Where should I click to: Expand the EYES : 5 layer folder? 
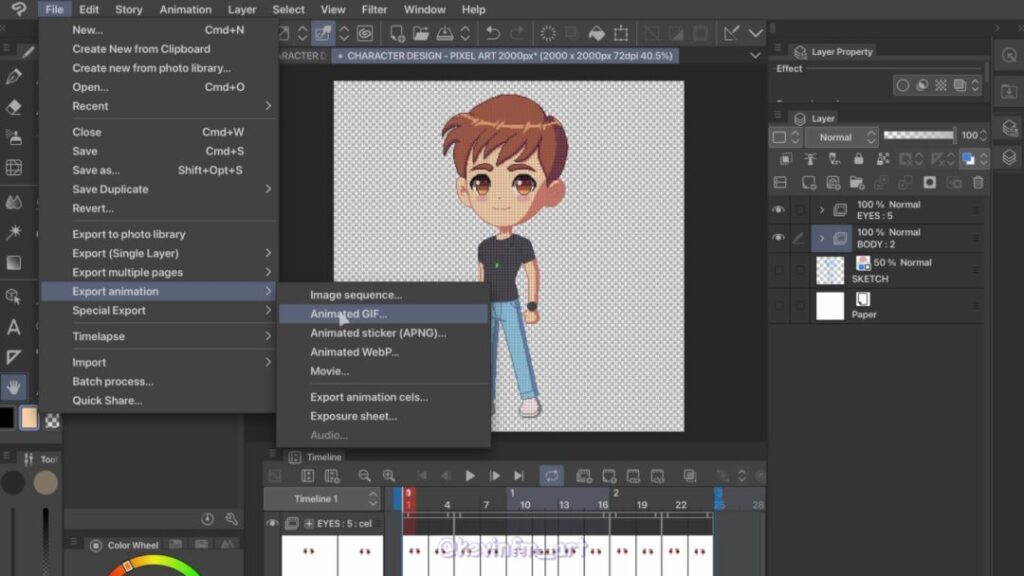click(822, 210)
